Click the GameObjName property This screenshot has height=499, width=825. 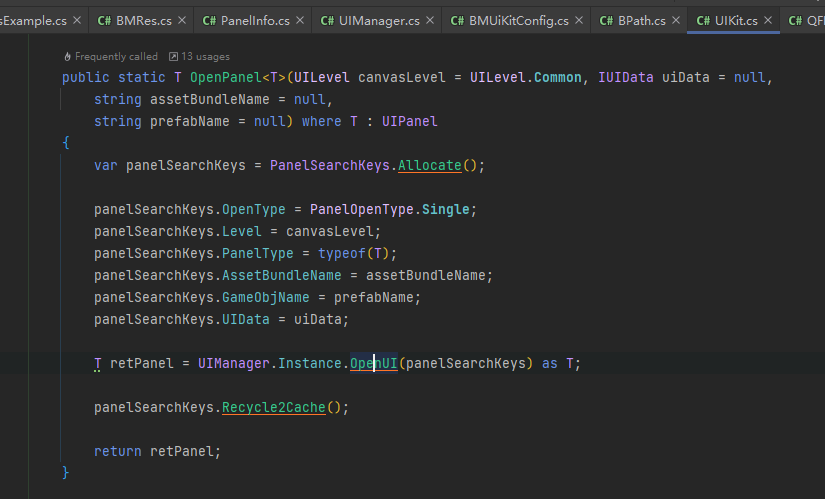pyautogui.click(x=266, y=297)
